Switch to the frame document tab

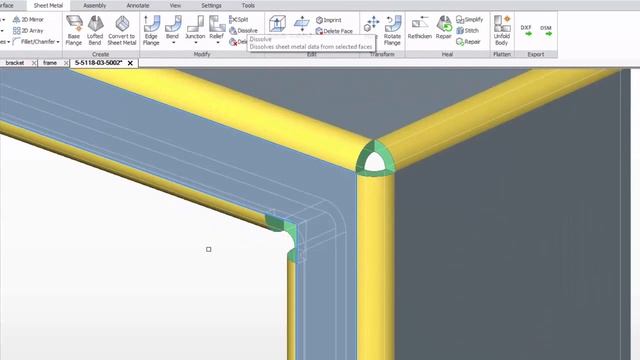point(50,63)
